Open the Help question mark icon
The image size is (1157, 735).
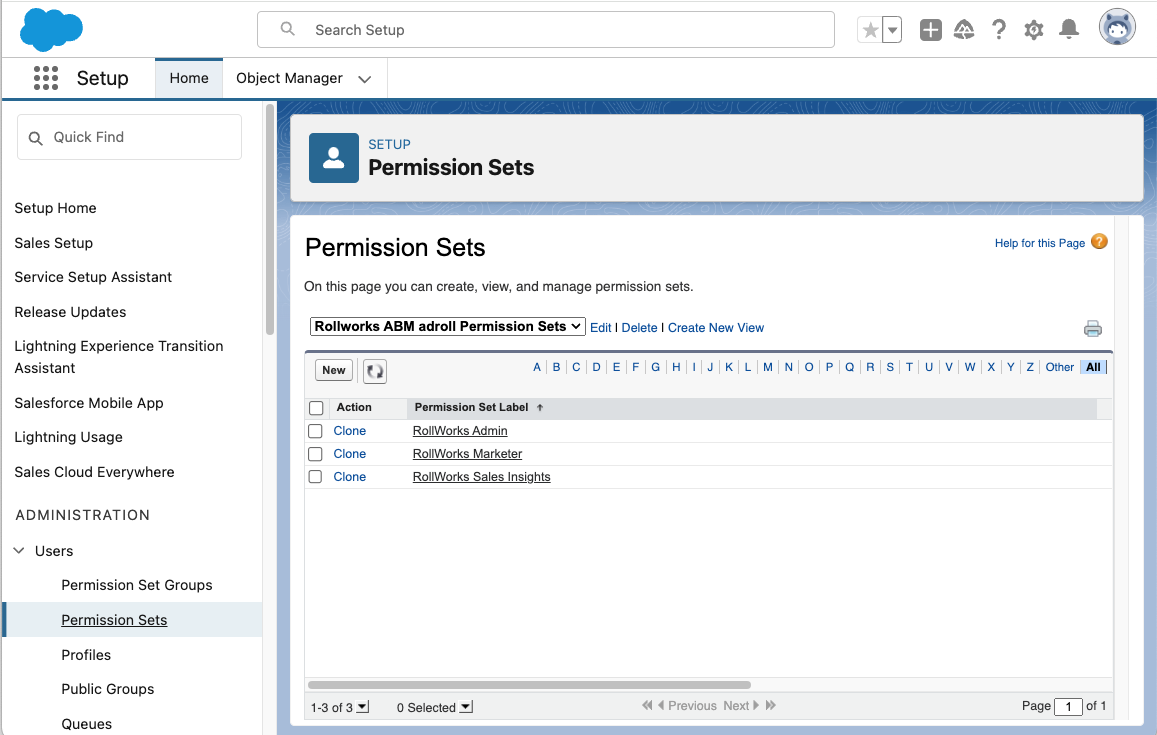pos(998,30)
